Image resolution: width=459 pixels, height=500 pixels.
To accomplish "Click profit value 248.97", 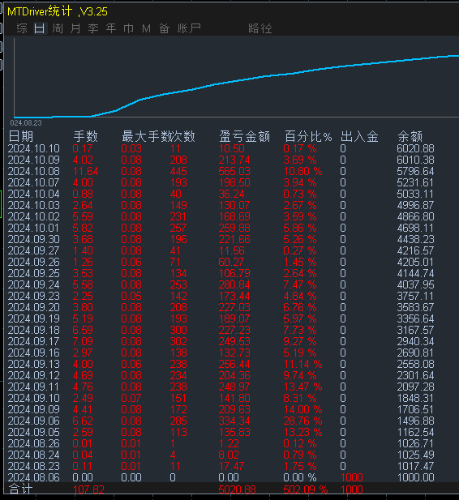I will coord(235,387).
